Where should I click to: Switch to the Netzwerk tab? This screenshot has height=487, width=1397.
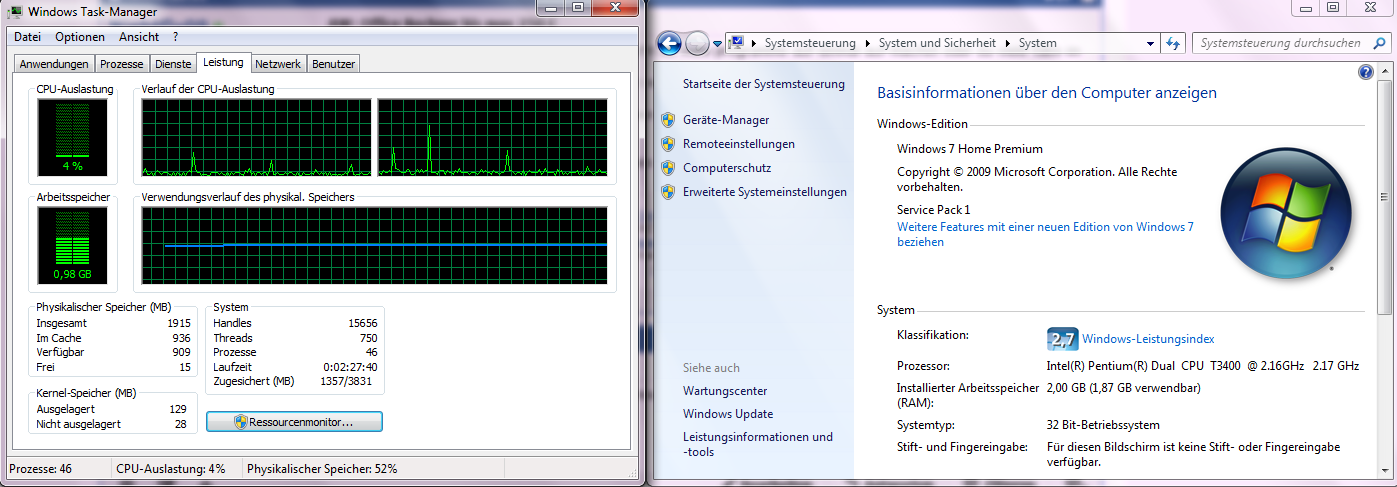coord(278,64)
